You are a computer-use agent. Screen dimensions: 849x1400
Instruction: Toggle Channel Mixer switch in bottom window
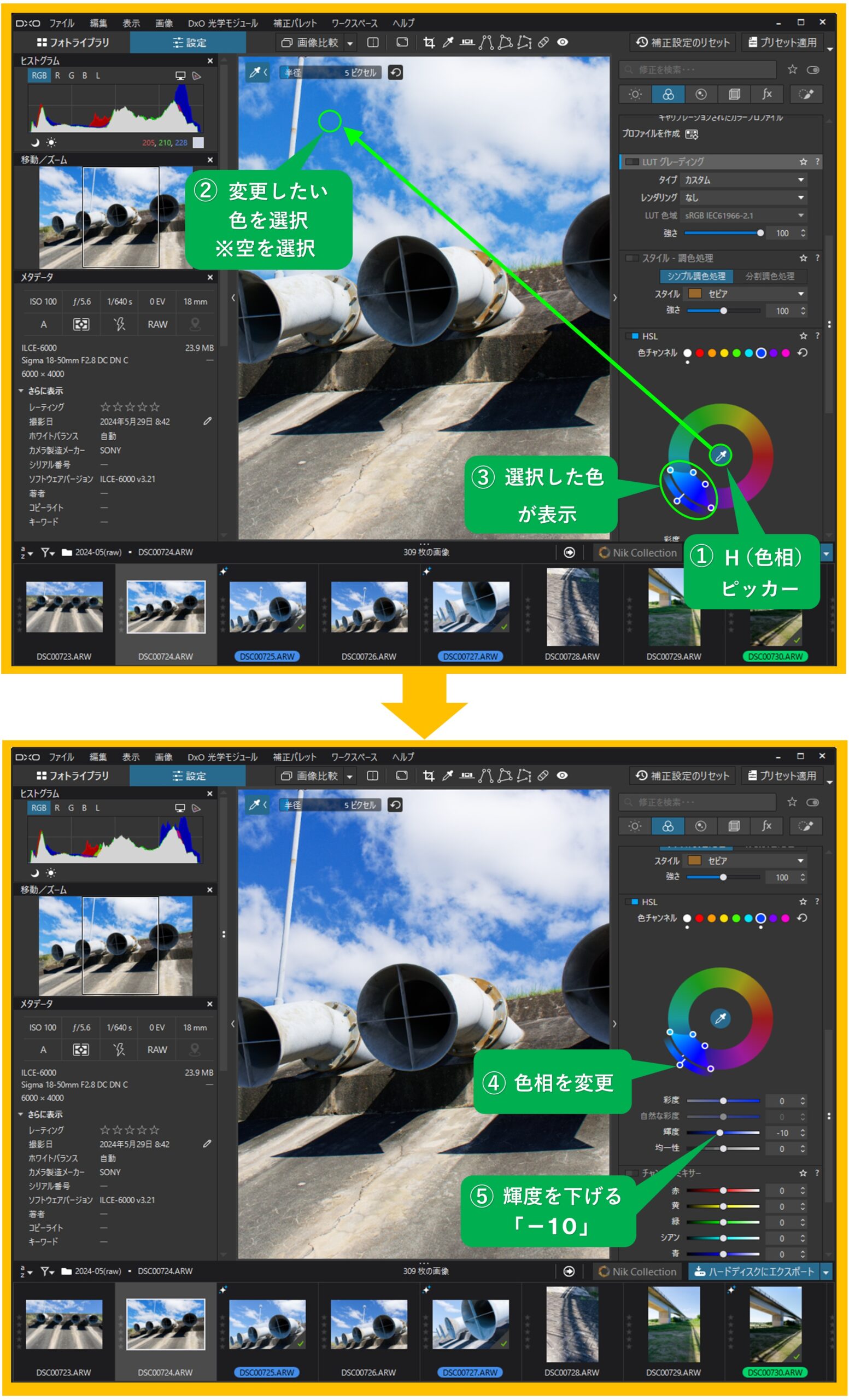pyautogui.click(x=631, y=1172)
